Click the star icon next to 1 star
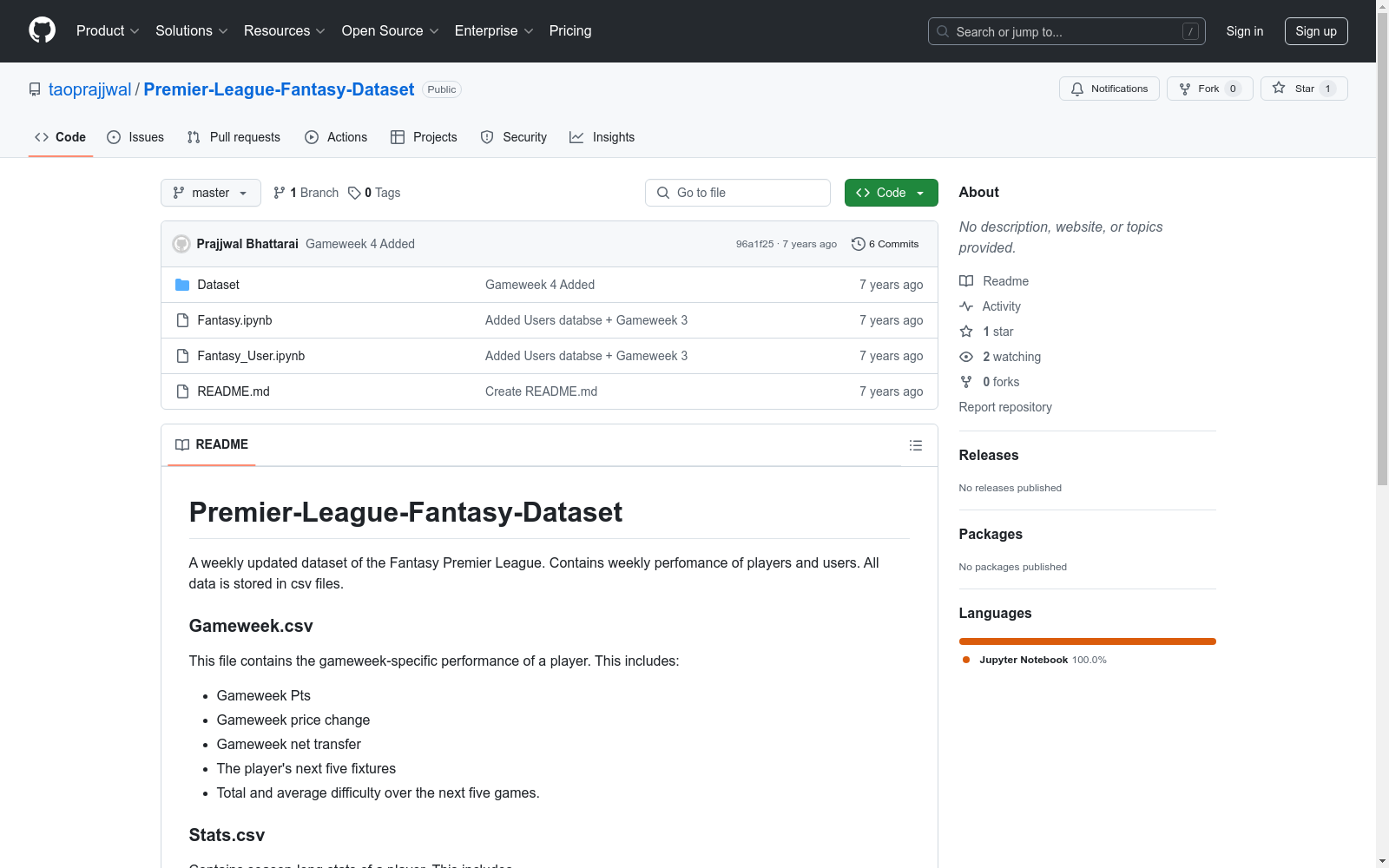Screen dimensions: 1389x868 (x=966, y=332)
